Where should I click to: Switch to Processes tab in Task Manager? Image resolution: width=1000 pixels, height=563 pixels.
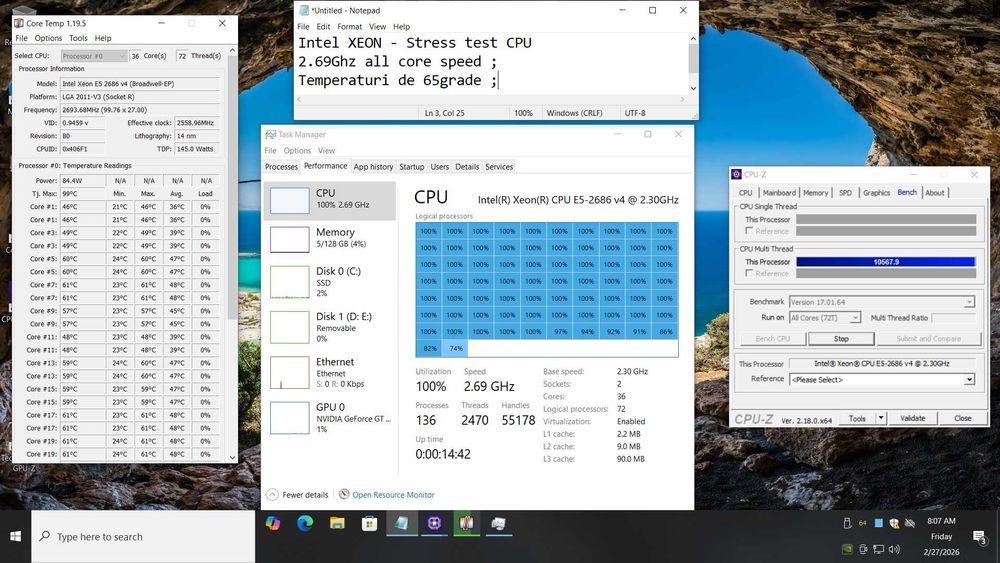coord(281,166)
